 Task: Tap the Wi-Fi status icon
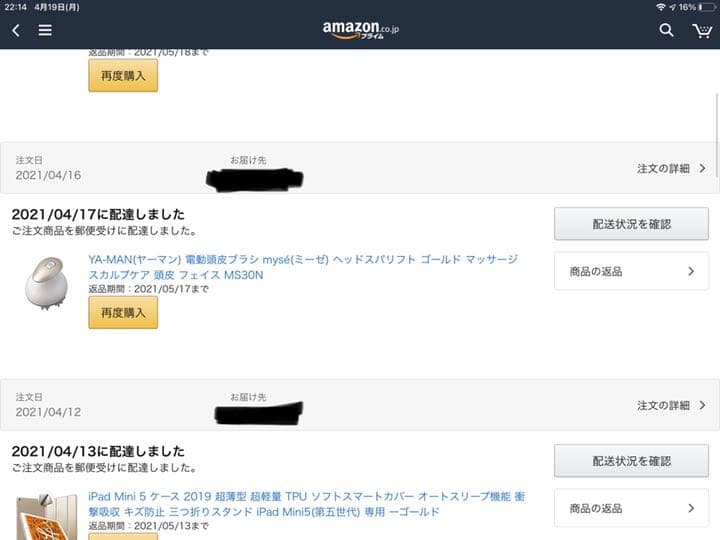tap(661, 7)
